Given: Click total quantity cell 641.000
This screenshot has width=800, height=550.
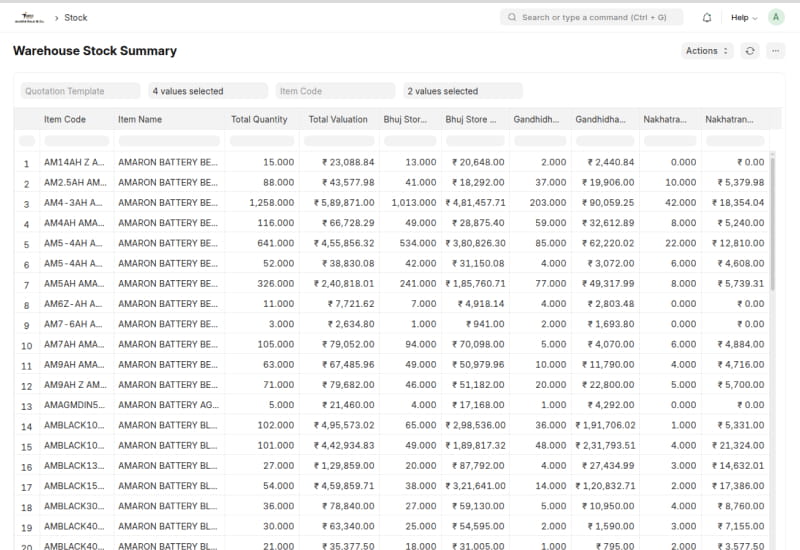Looking at the screenshot, I should coord(276,243).
